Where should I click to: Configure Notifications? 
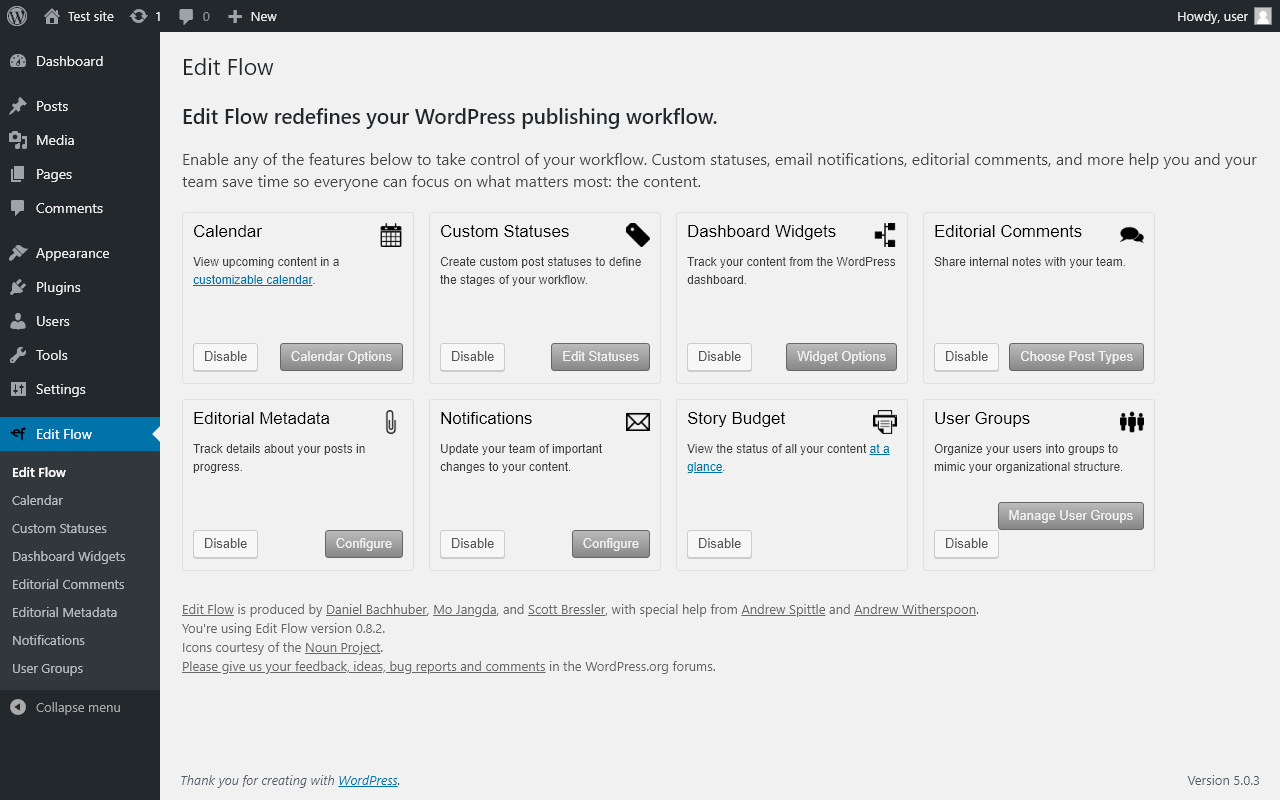coord(611,544)
